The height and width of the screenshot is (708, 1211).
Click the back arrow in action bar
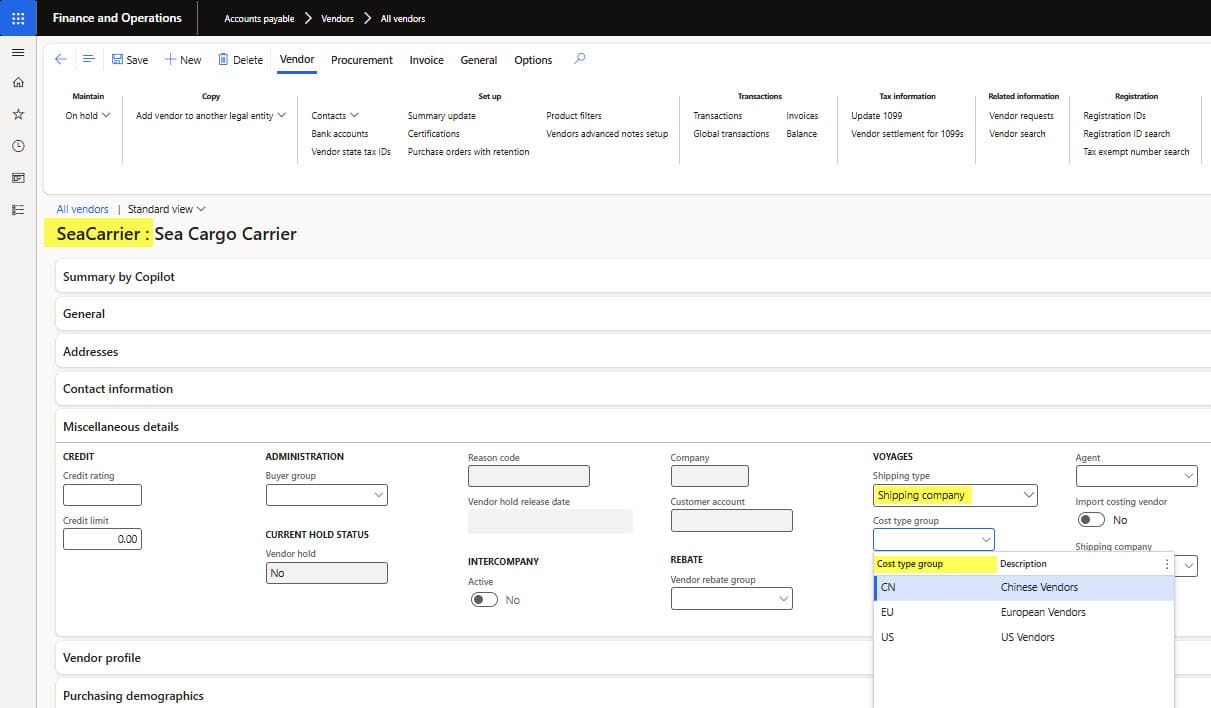(x=61, y=59)
